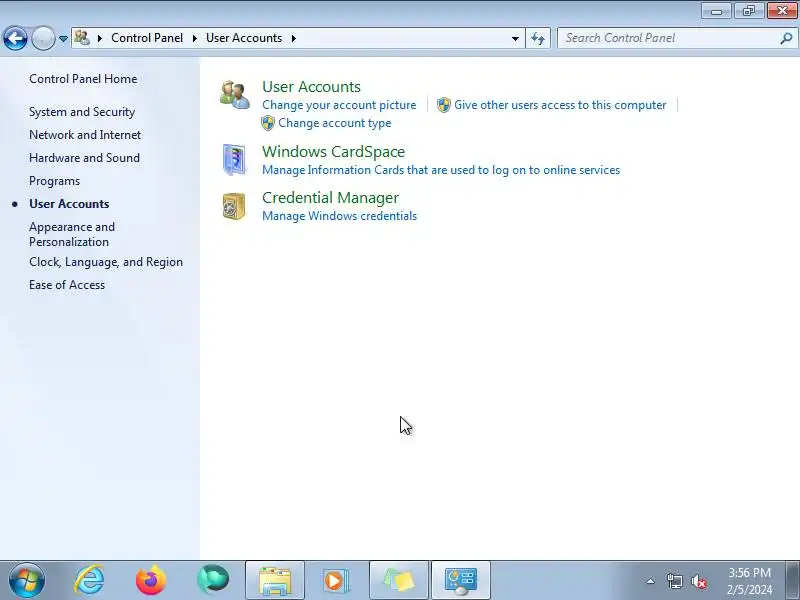Open Clock, Language, and Region category
Screen dimensions: 800x600
coord(106,262)
